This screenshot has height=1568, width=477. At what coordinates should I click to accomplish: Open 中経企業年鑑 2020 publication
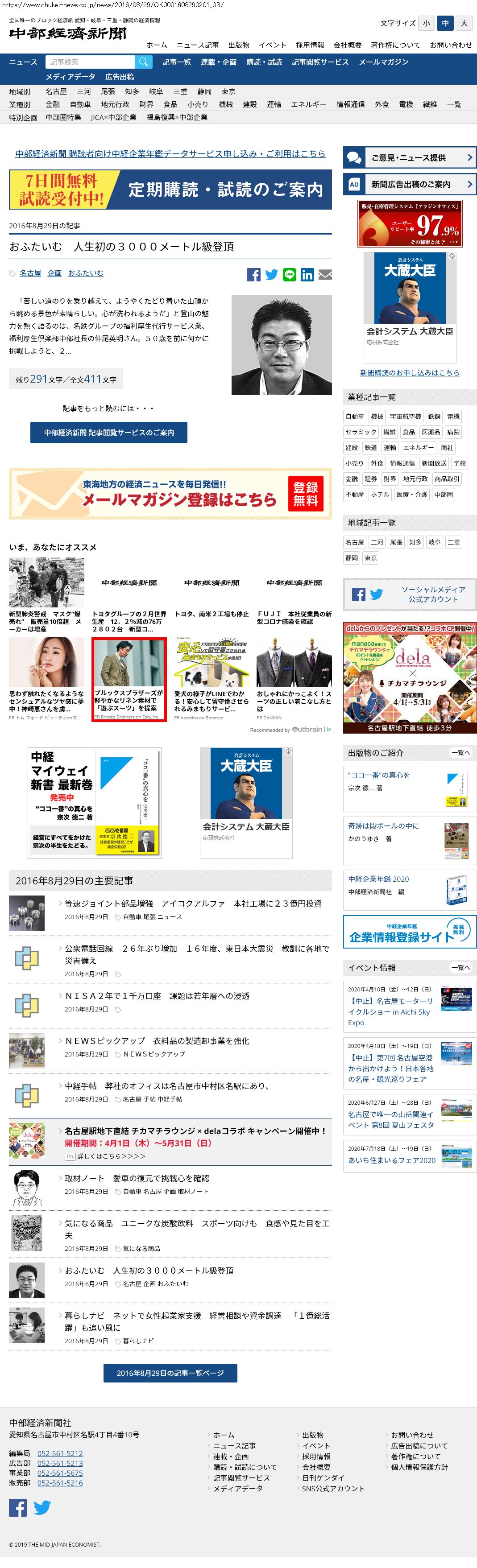(378, 879)
